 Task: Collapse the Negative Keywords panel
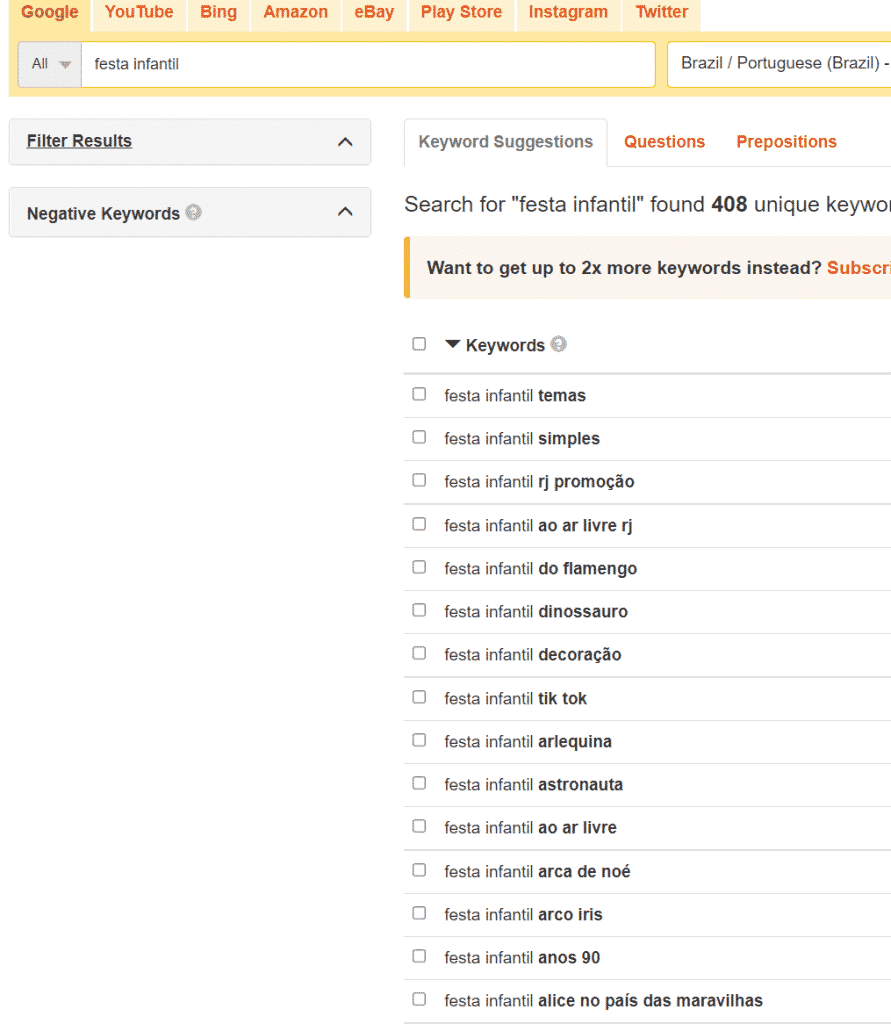[x=345, y=212]
